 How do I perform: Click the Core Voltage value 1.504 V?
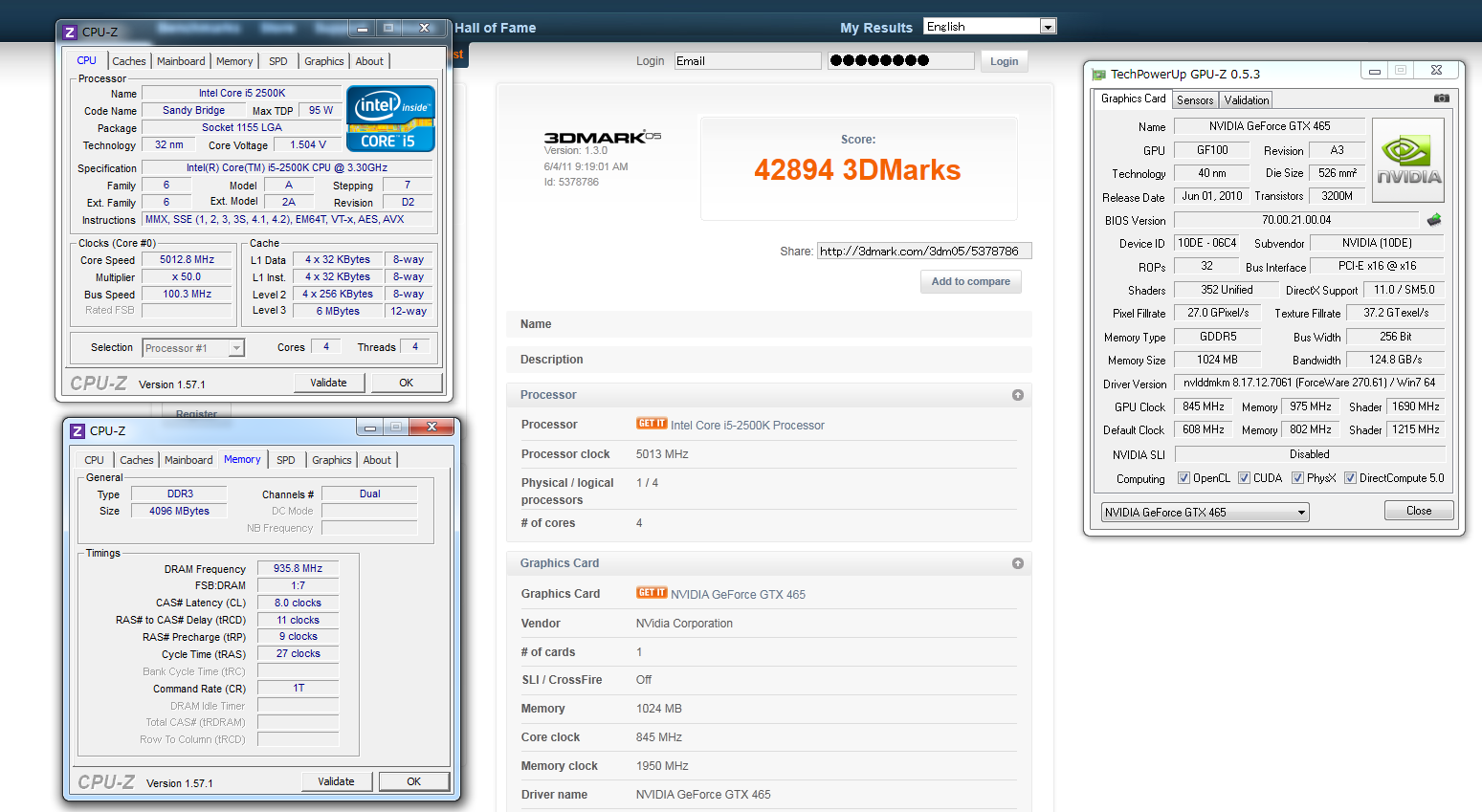coord(308,144)
